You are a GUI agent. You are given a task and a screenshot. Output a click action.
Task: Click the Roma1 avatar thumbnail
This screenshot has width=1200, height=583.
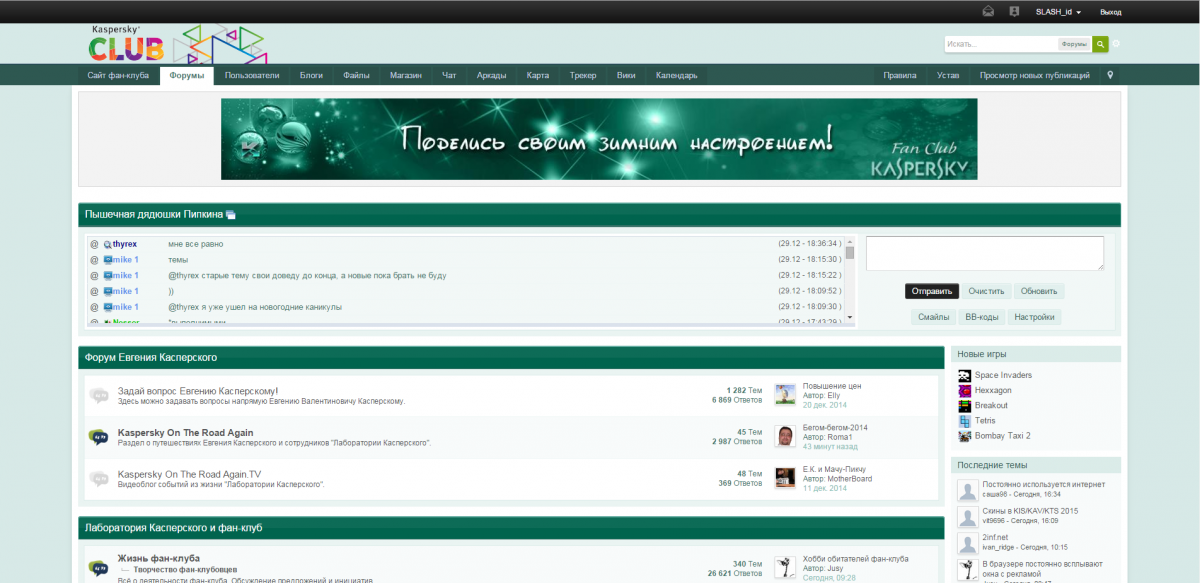(x=785, y=437)
